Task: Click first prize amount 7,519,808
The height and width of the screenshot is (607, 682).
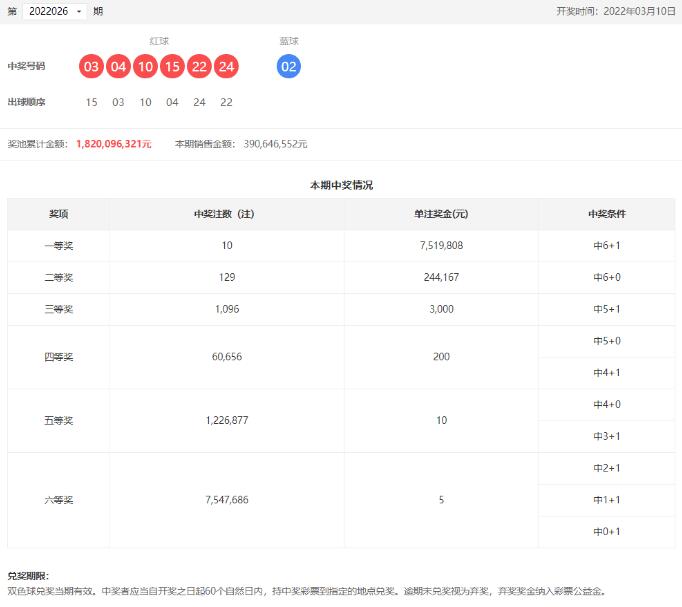Action: click(x=441, y=246)
